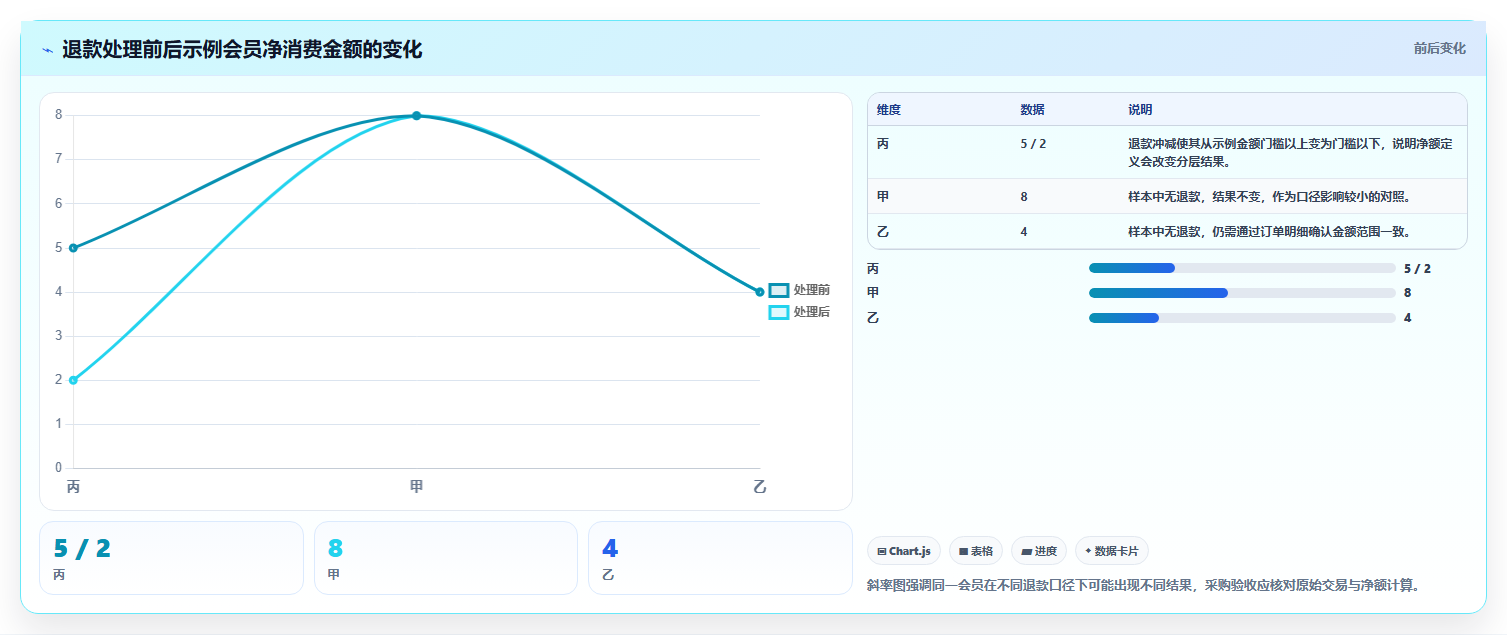This screenshot has width=1507, height=635.
Task: Click the 乙 x-axis label
Action: coord(759,487)
